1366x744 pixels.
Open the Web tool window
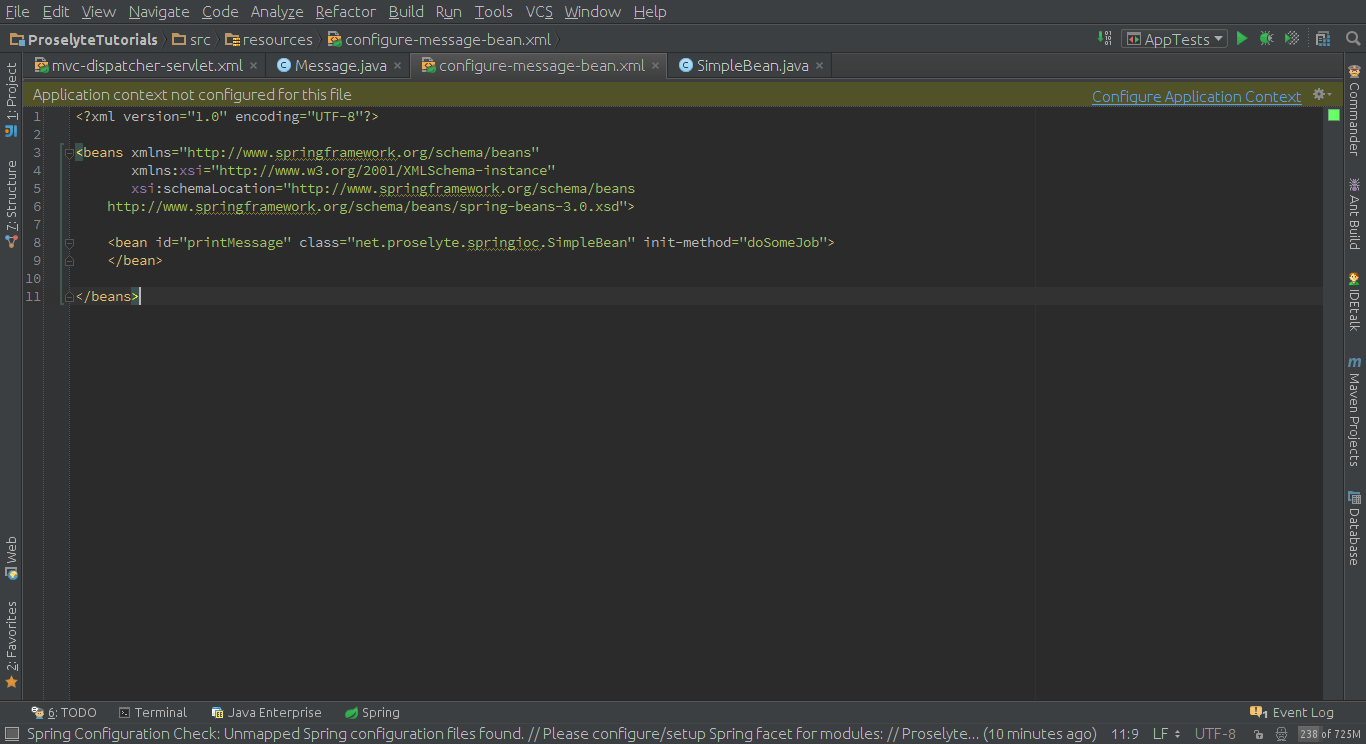pos(11,558)
